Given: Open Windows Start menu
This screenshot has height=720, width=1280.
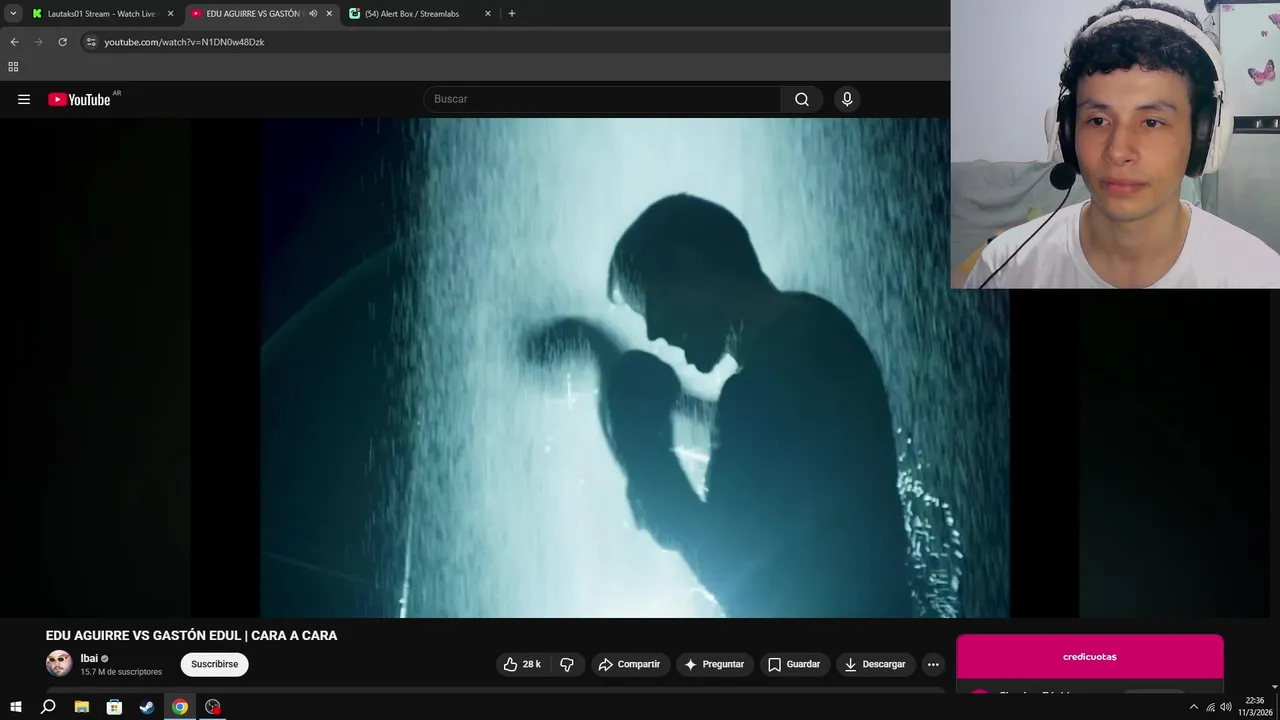Looking at the screenshot, I should [x=15, y=707].
